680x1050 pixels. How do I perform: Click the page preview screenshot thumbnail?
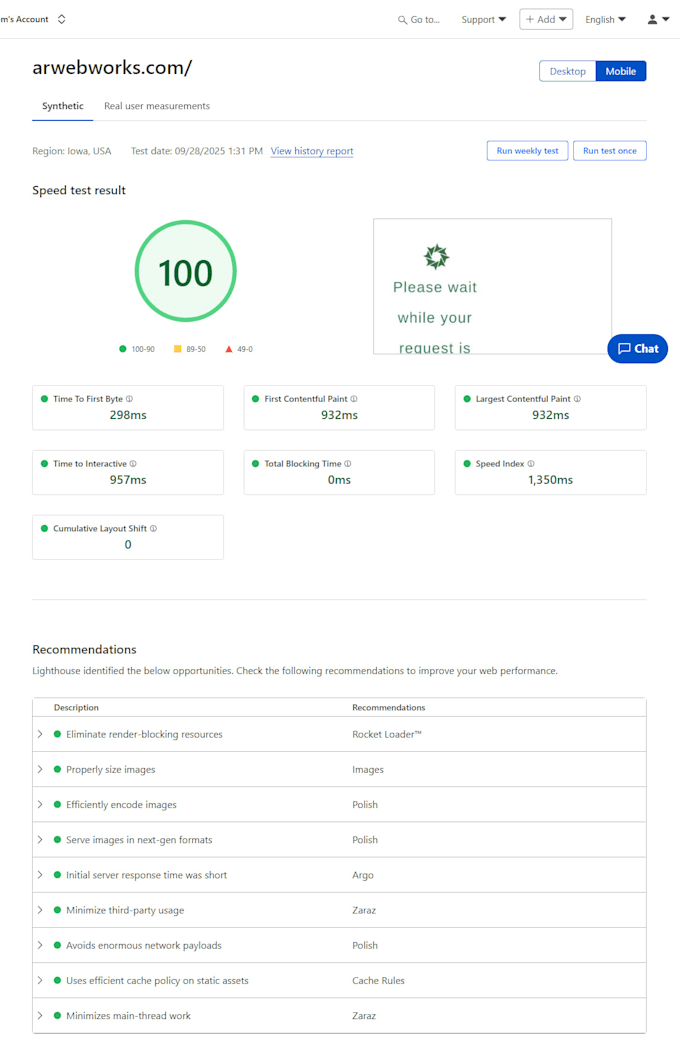(492, 286)
